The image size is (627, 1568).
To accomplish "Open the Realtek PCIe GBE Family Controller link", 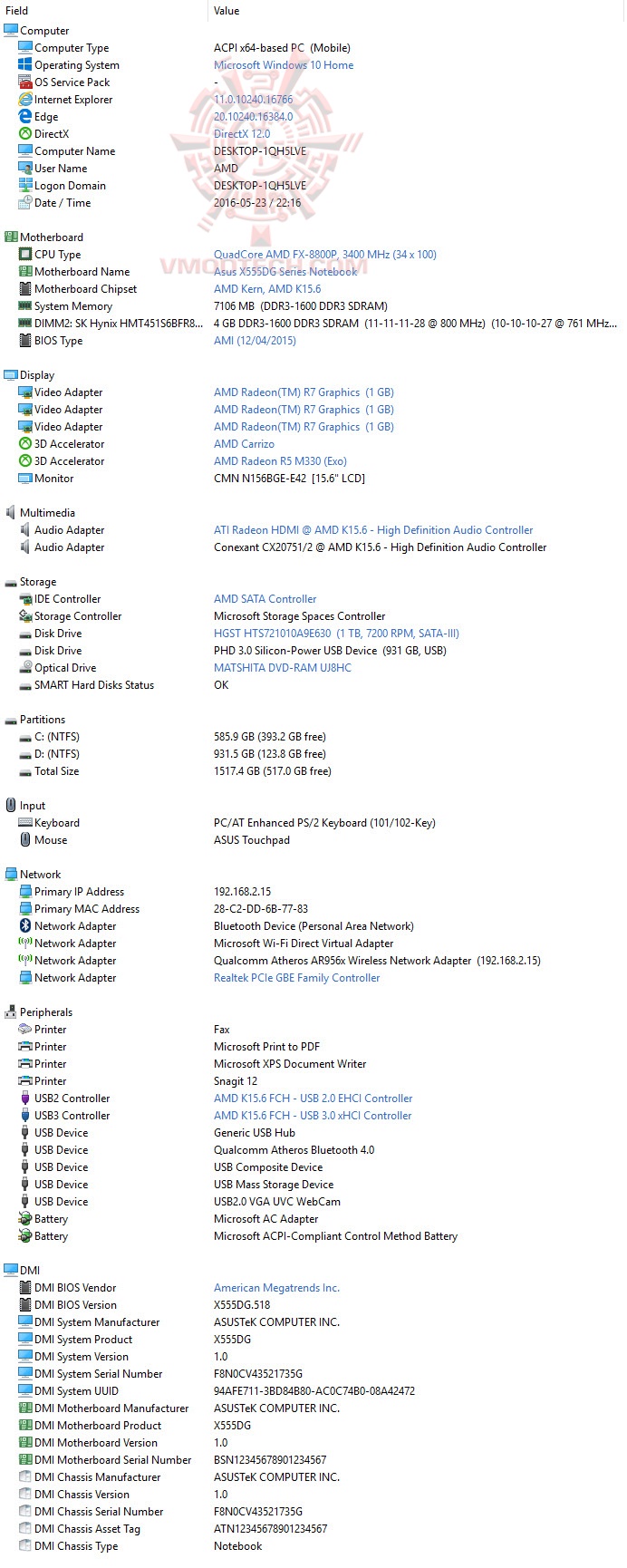I will tap(297, 978).
